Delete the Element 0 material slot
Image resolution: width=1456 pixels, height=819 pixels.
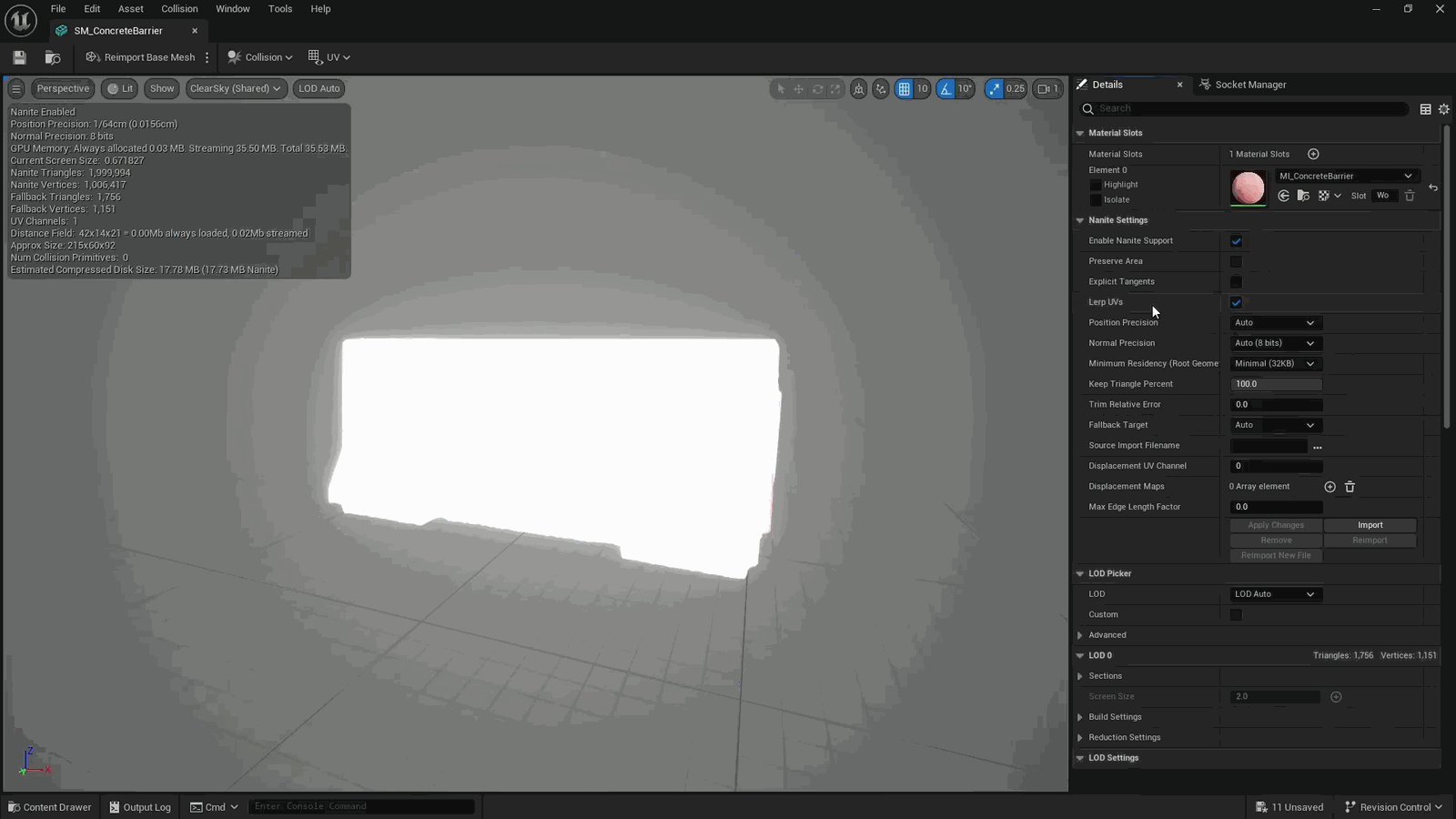click(x=1410, y=196)
